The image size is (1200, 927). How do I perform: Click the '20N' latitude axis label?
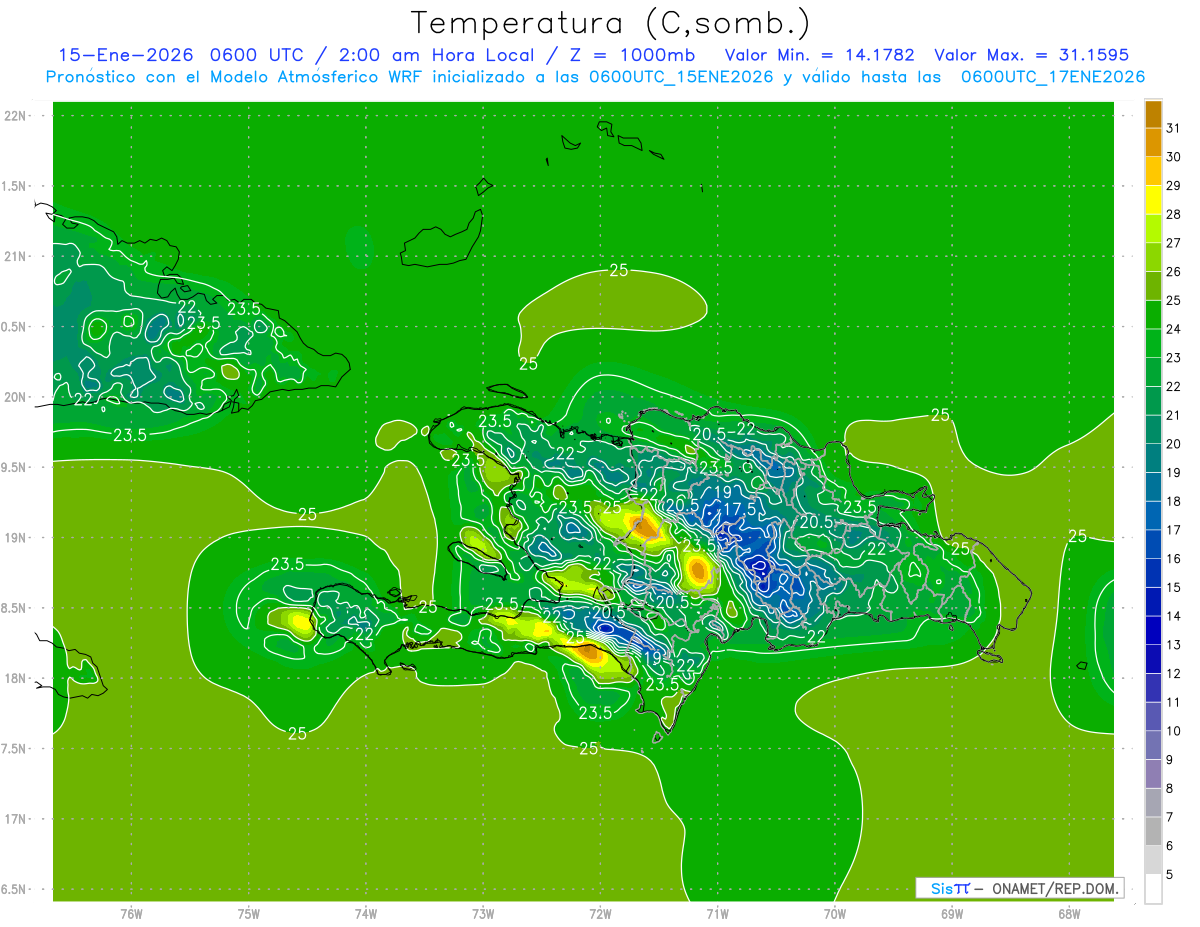point(14,397)
